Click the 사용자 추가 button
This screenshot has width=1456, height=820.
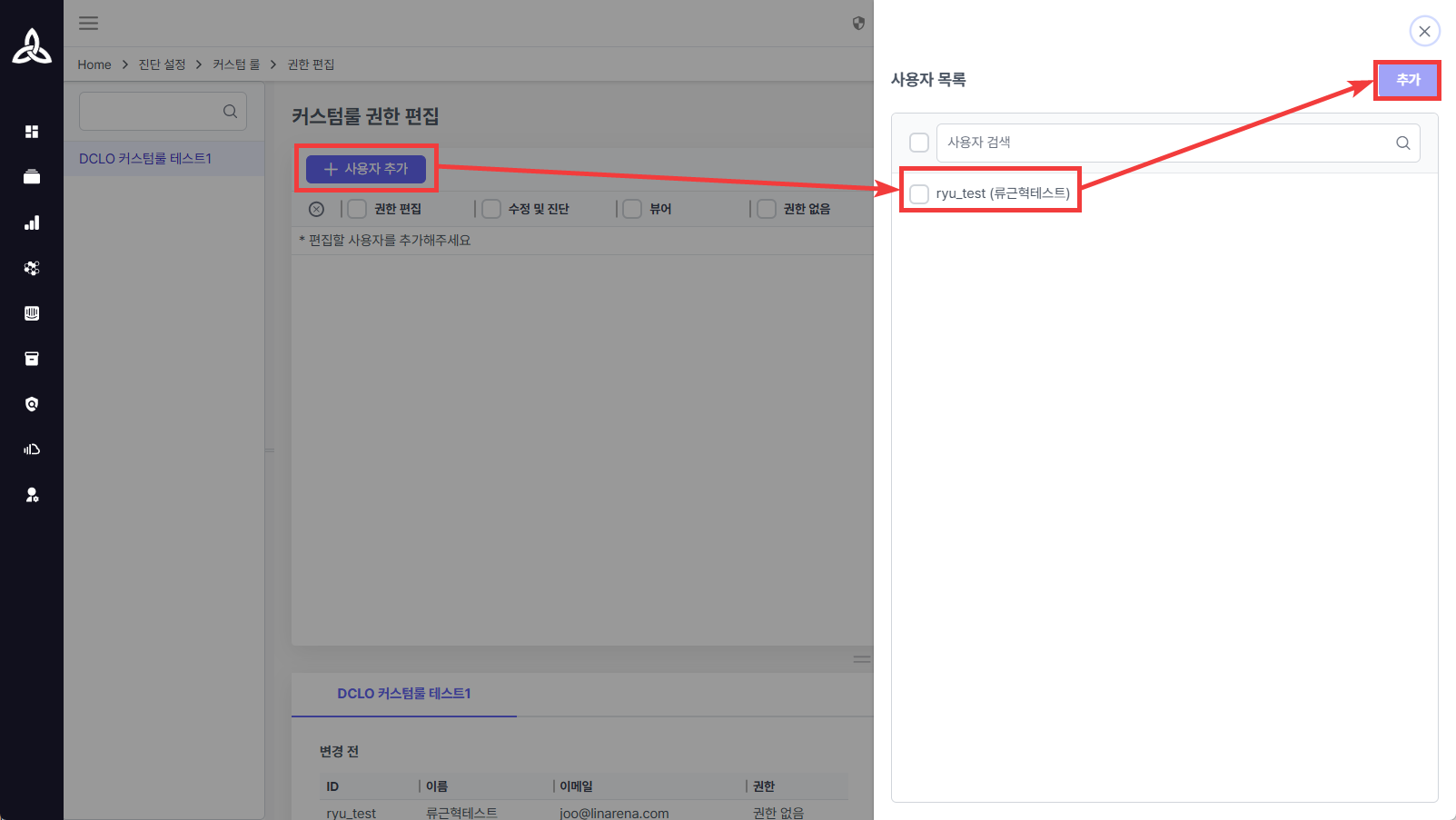coord(366,169)
